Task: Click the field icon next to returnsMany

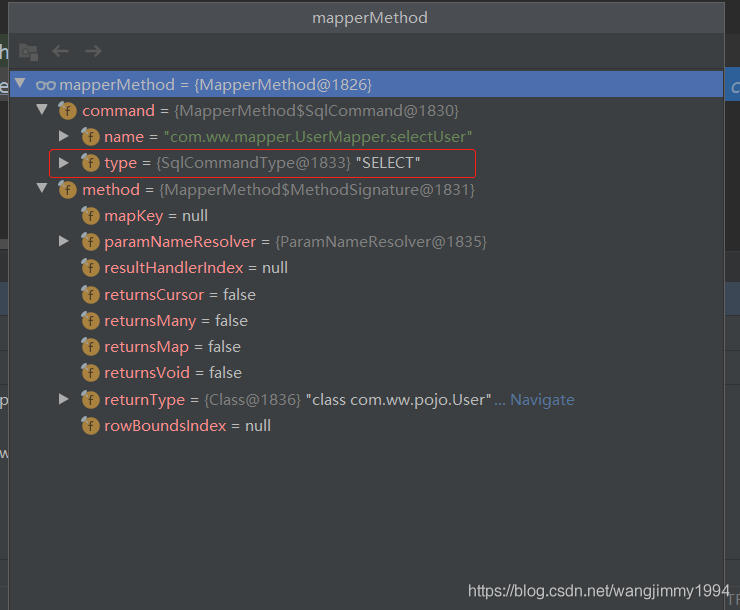Action: [90, 321]
